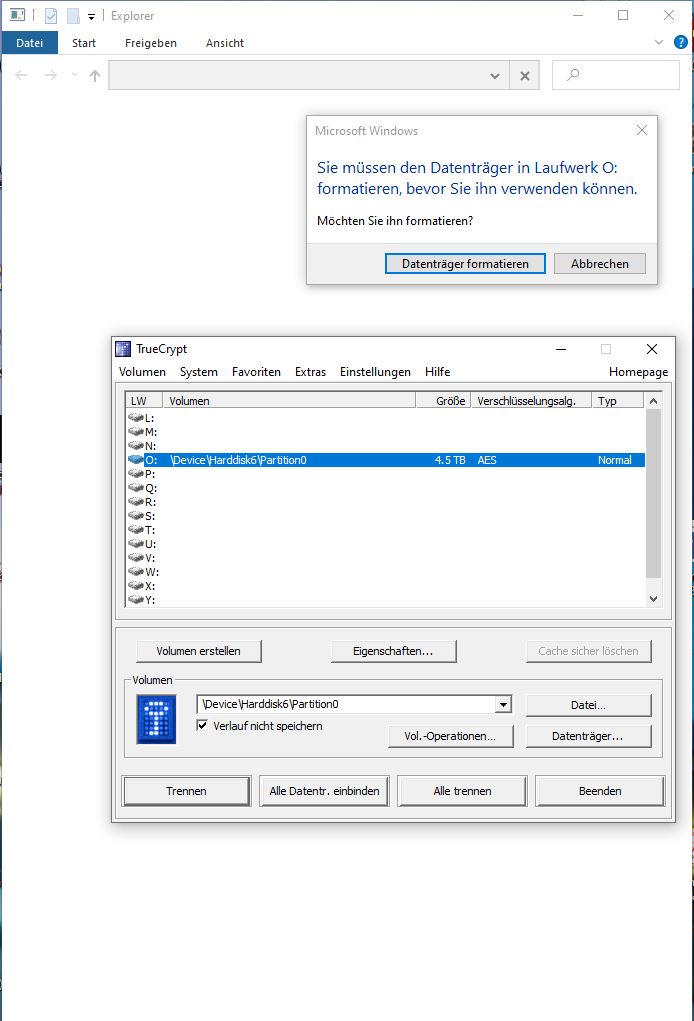Select drive letter S: slot
The image size is (694, 1021).
click(x=385, y=516)
